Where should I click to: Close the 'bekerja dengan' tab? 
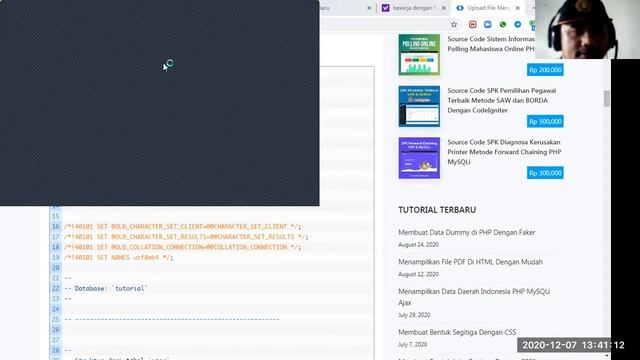[444, 8]
